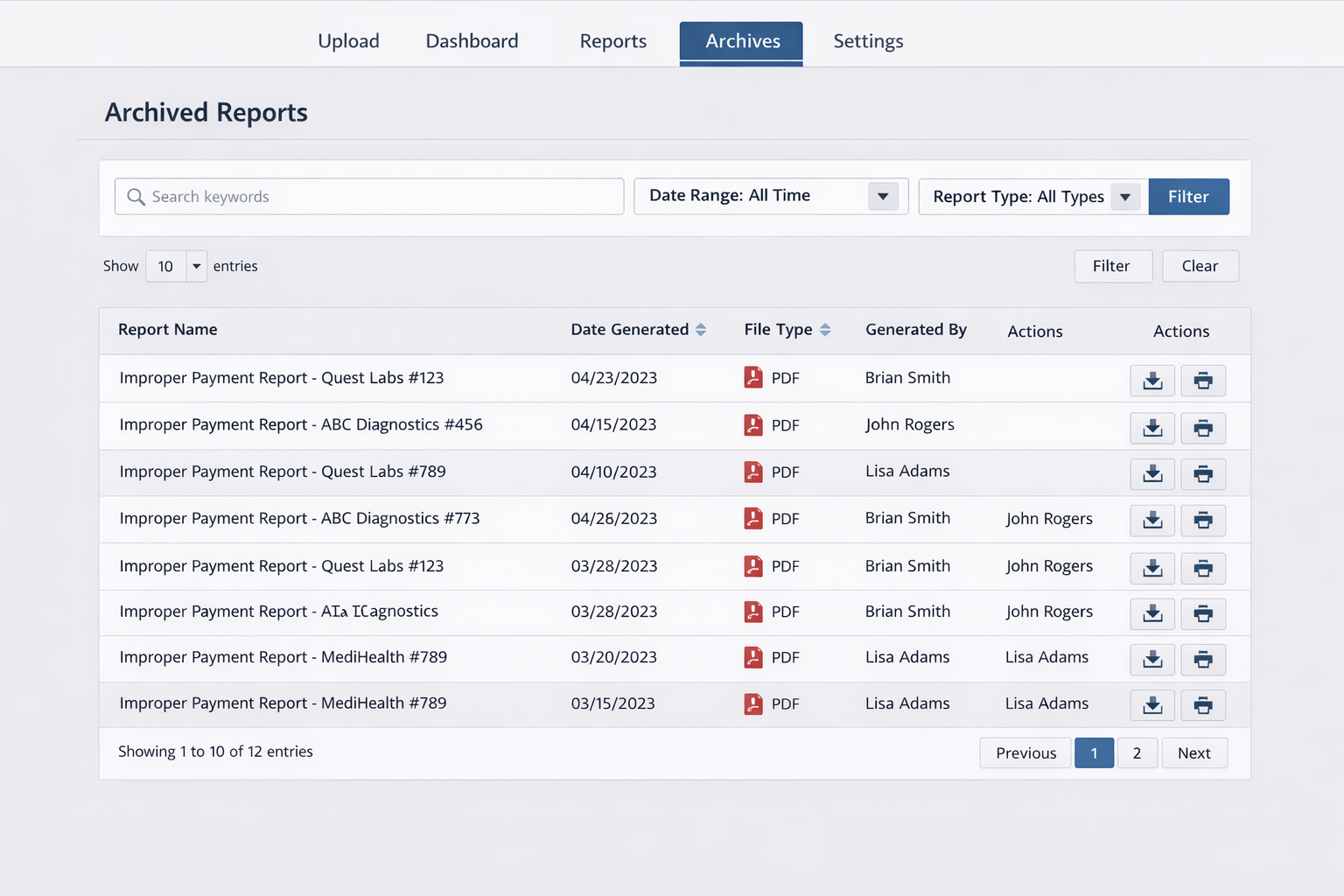
Task: Print the ABC Diagnostics #456 report
Action: [x=1203, y=428]
